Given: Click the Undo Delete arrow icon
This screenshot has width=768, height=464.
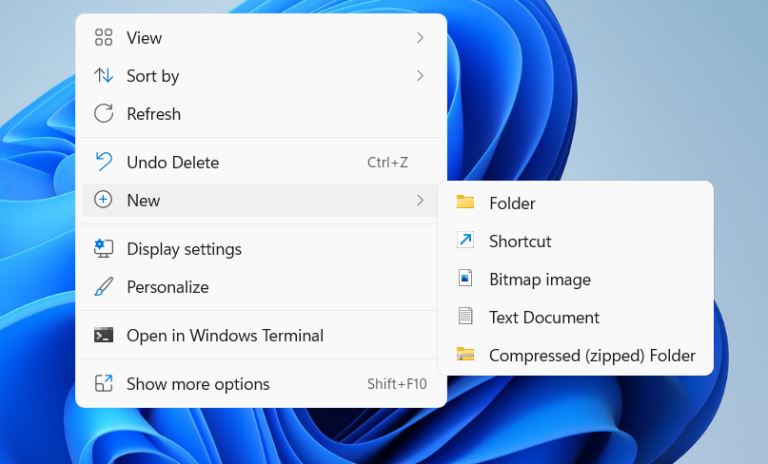Looking at the screenshot, I should coord(103,161).
